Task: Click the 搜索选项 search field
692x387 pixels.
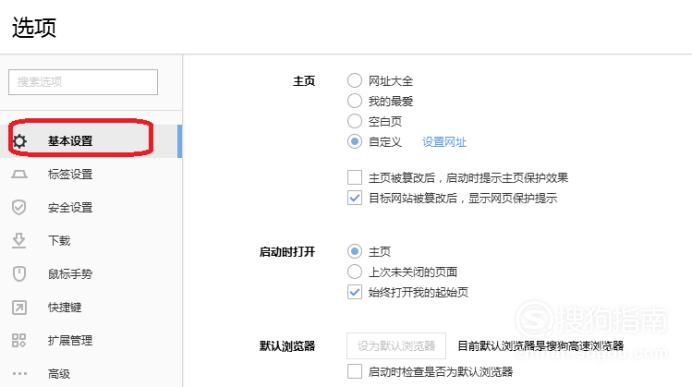Action: tap(83, 82)
